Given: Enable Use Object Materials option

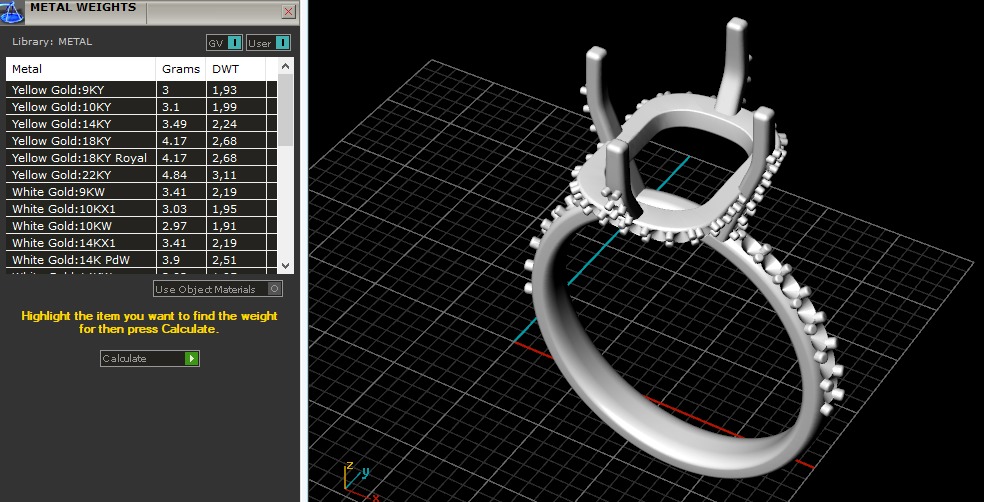Looking at the screenshot, I should click(x=218, y=289).
